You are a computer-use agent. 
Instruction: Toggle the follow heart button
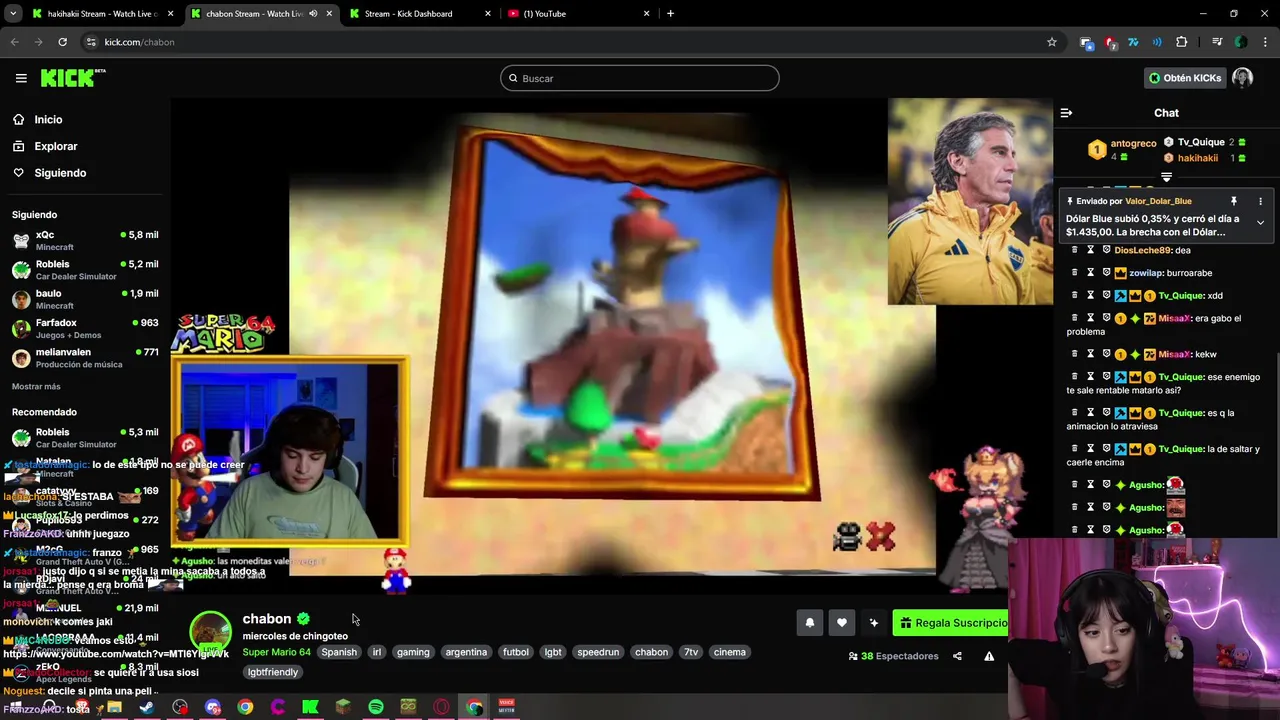tap(842, 623)
